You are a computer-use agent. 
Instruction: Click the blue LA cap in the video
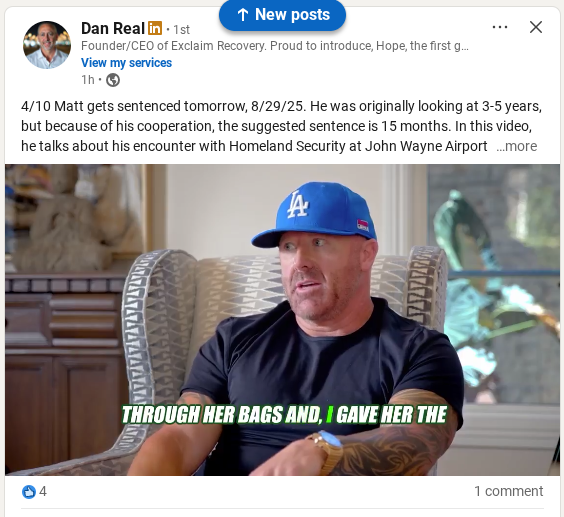point(314,214)
